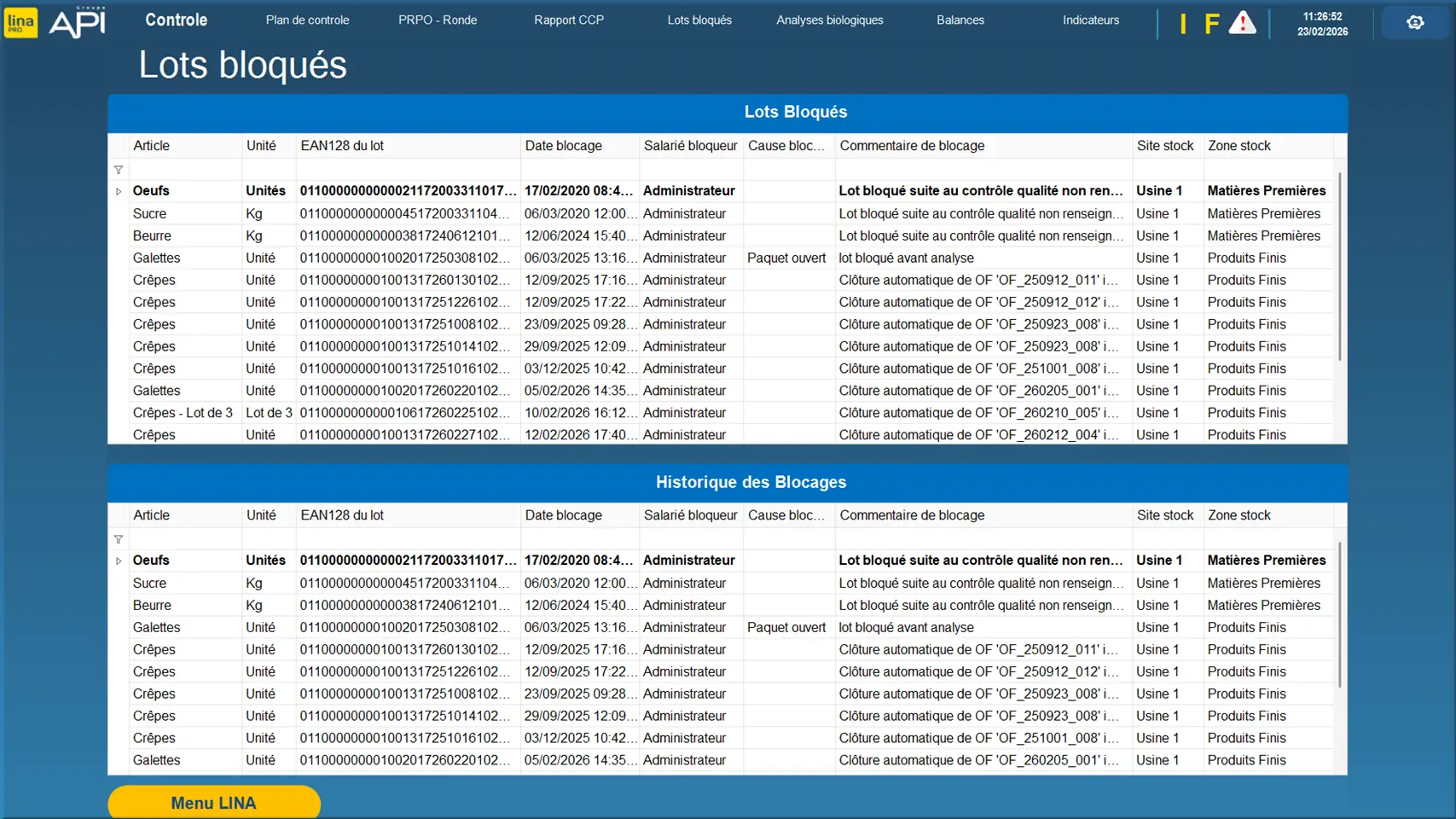Click the yellow F indicator icon
The width and height of the screenshot is (1456, 819).
[x=1210, y=24]
